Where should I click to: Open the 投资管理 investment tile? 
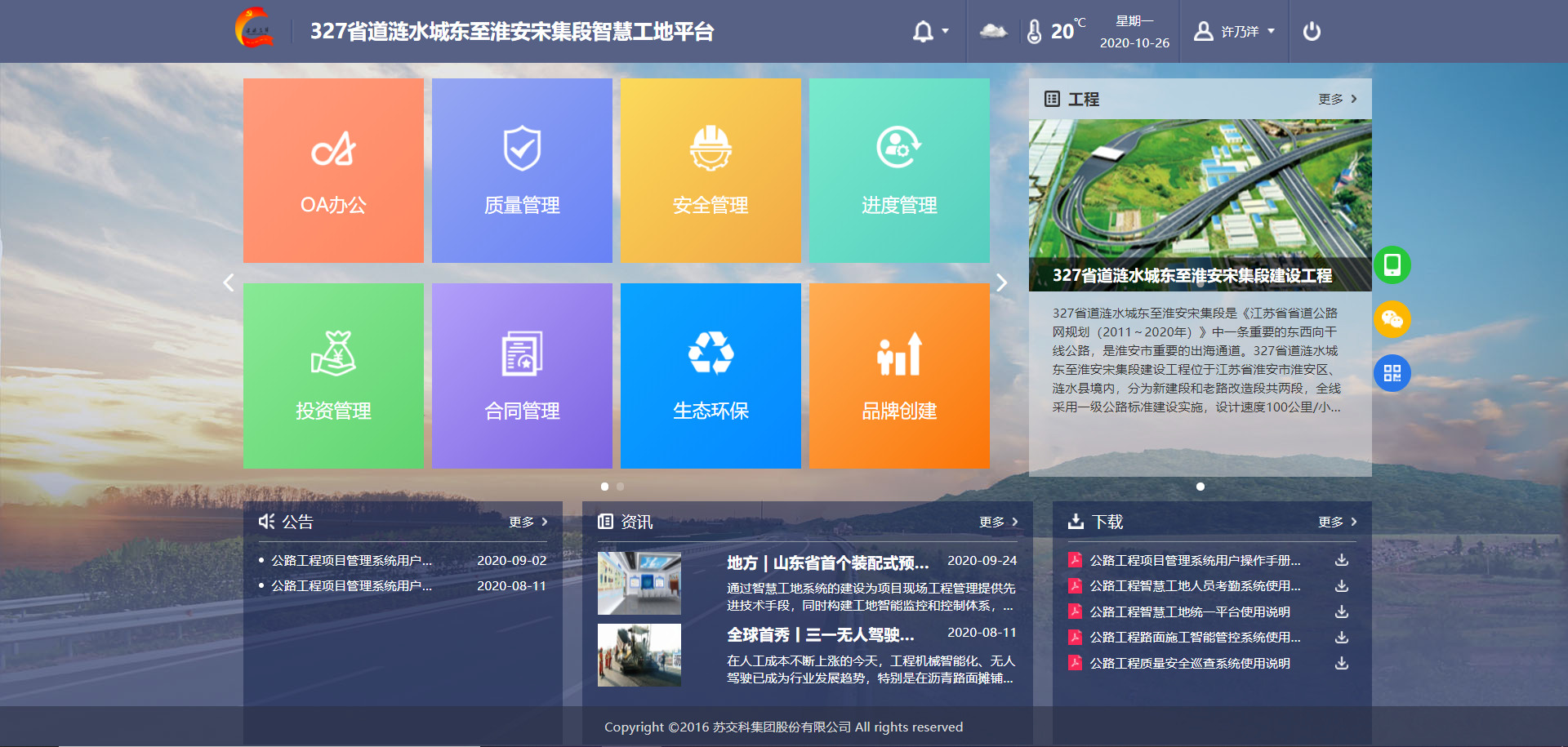[333, 376]
